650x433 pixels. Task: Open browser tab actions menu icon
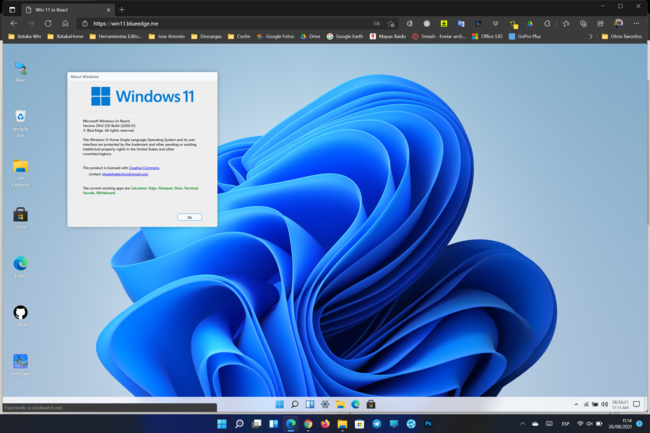(12, 10)
